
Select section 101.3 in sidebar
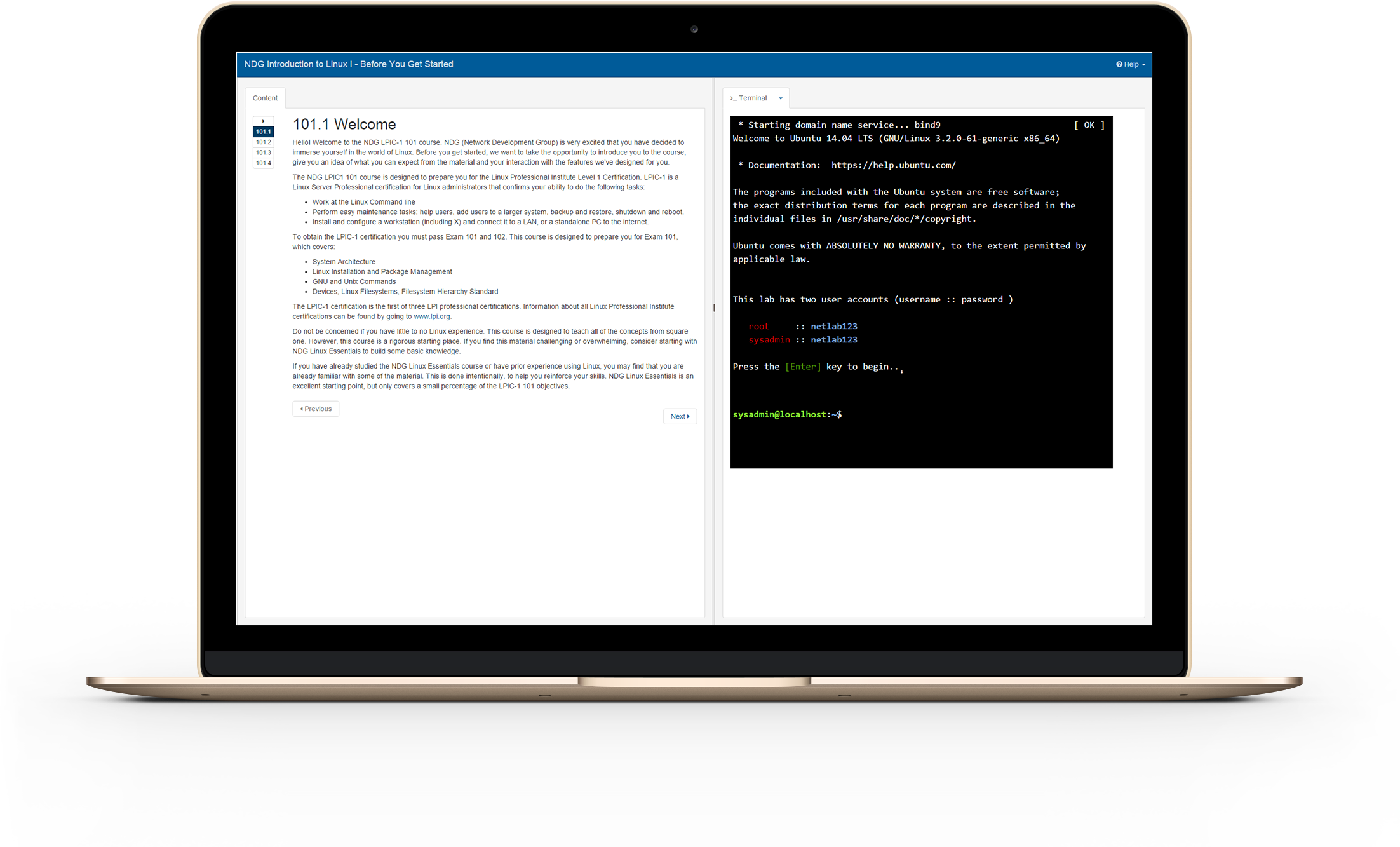point(263,152)
